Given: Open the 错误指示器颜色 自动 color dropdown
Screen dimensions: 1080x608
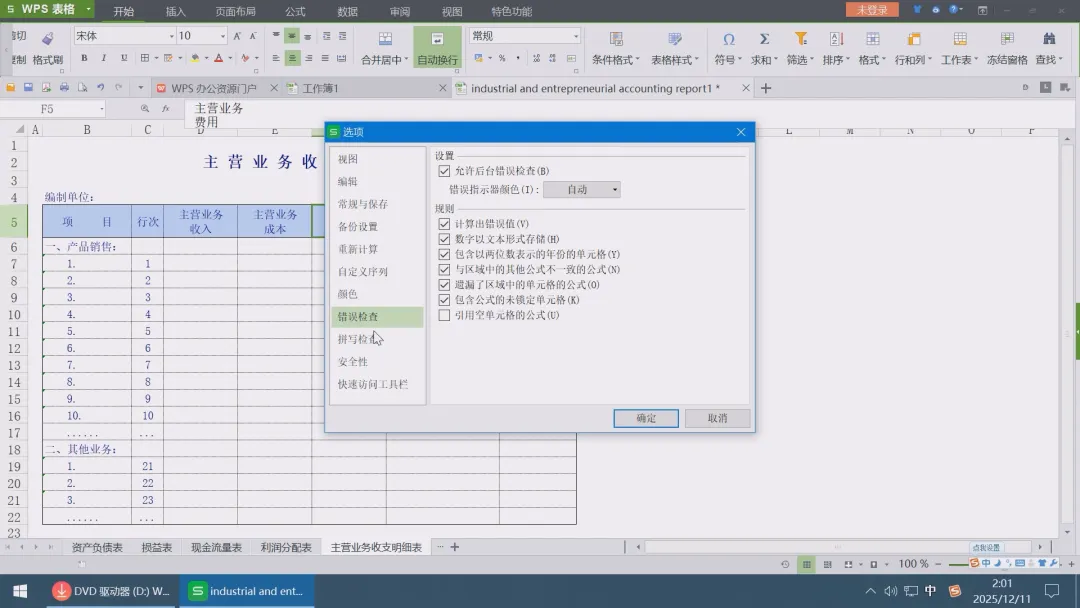Looking at the screenshot, I should pos(582,189).
